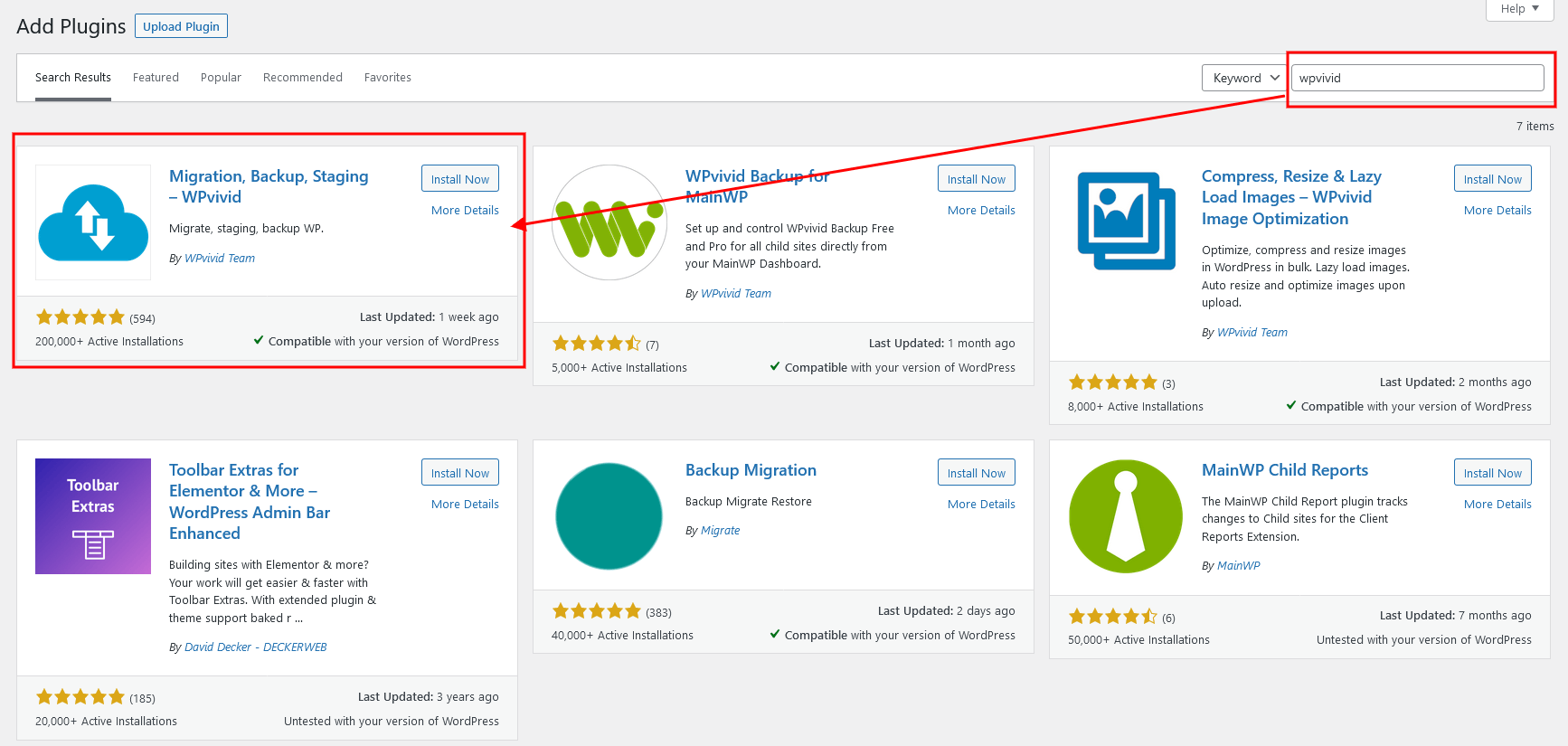Install Now for MainWP Child Reports
Viewport: 1568px width, 746px height.
tap(1493, 473)
